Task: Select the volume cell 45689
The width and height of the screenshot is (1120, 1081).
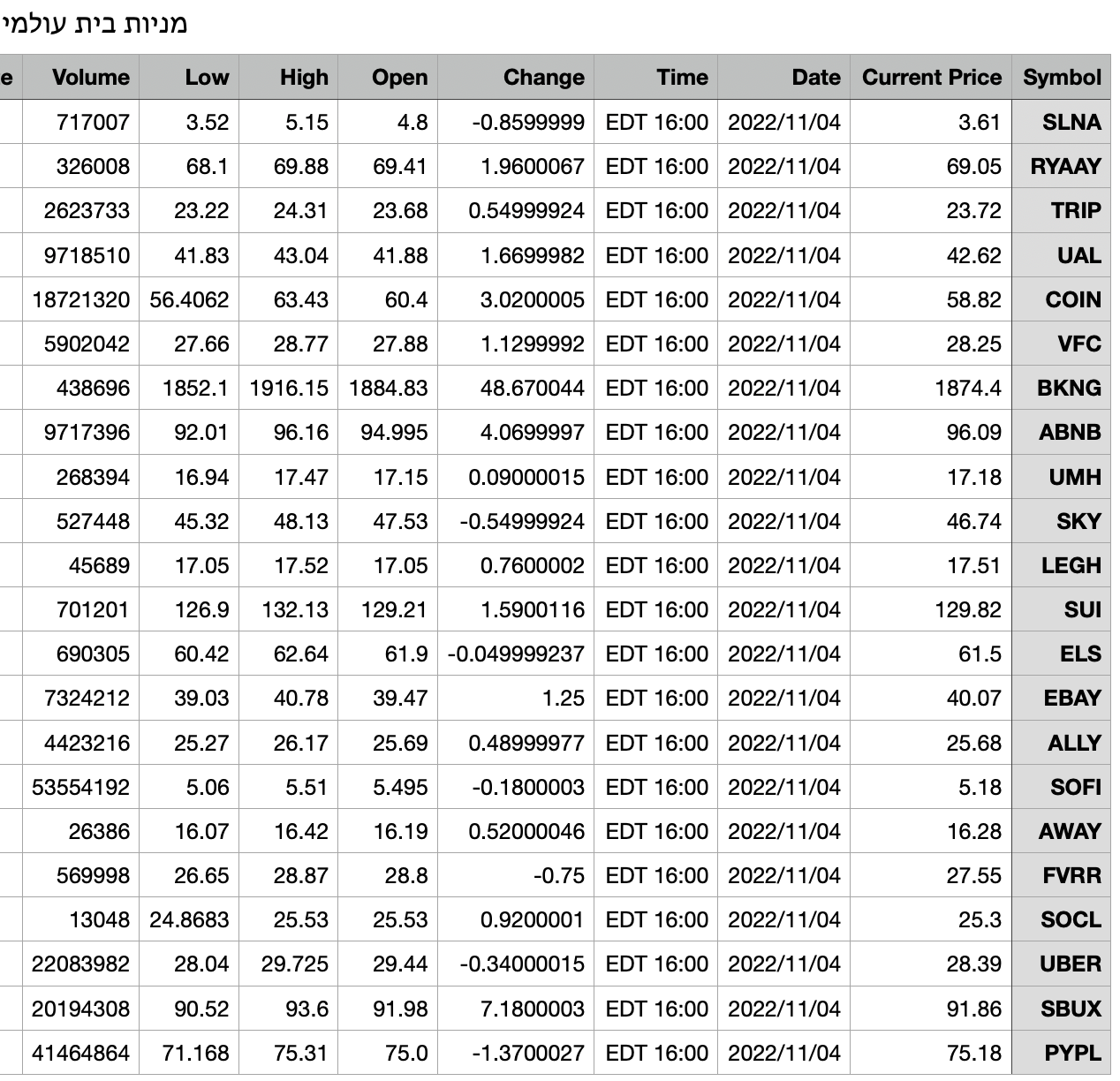Action: 81,565
